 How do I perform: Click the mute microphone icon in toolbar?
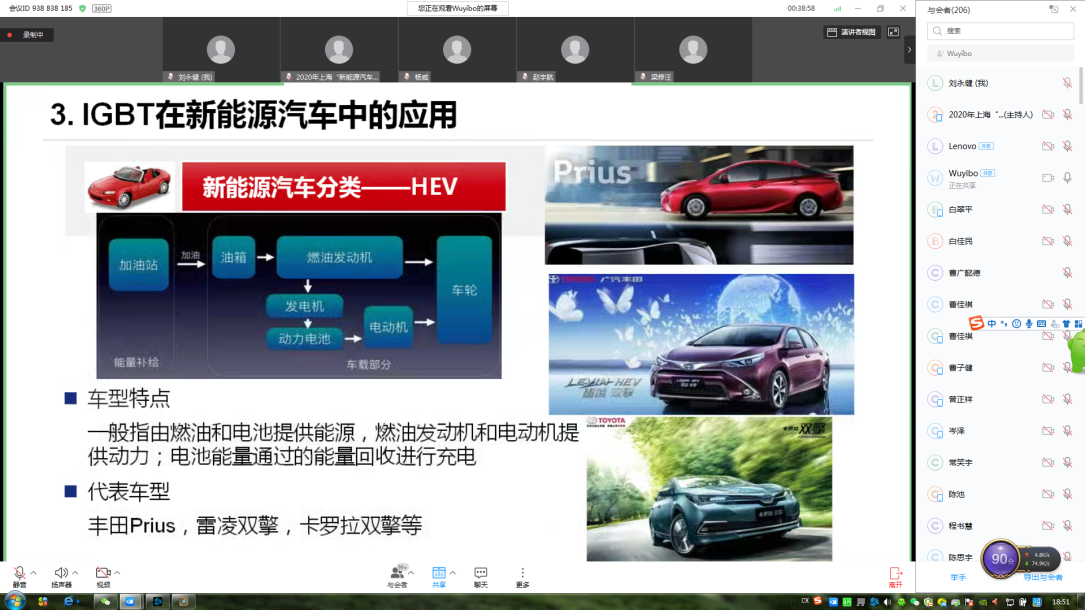point(19,573)
